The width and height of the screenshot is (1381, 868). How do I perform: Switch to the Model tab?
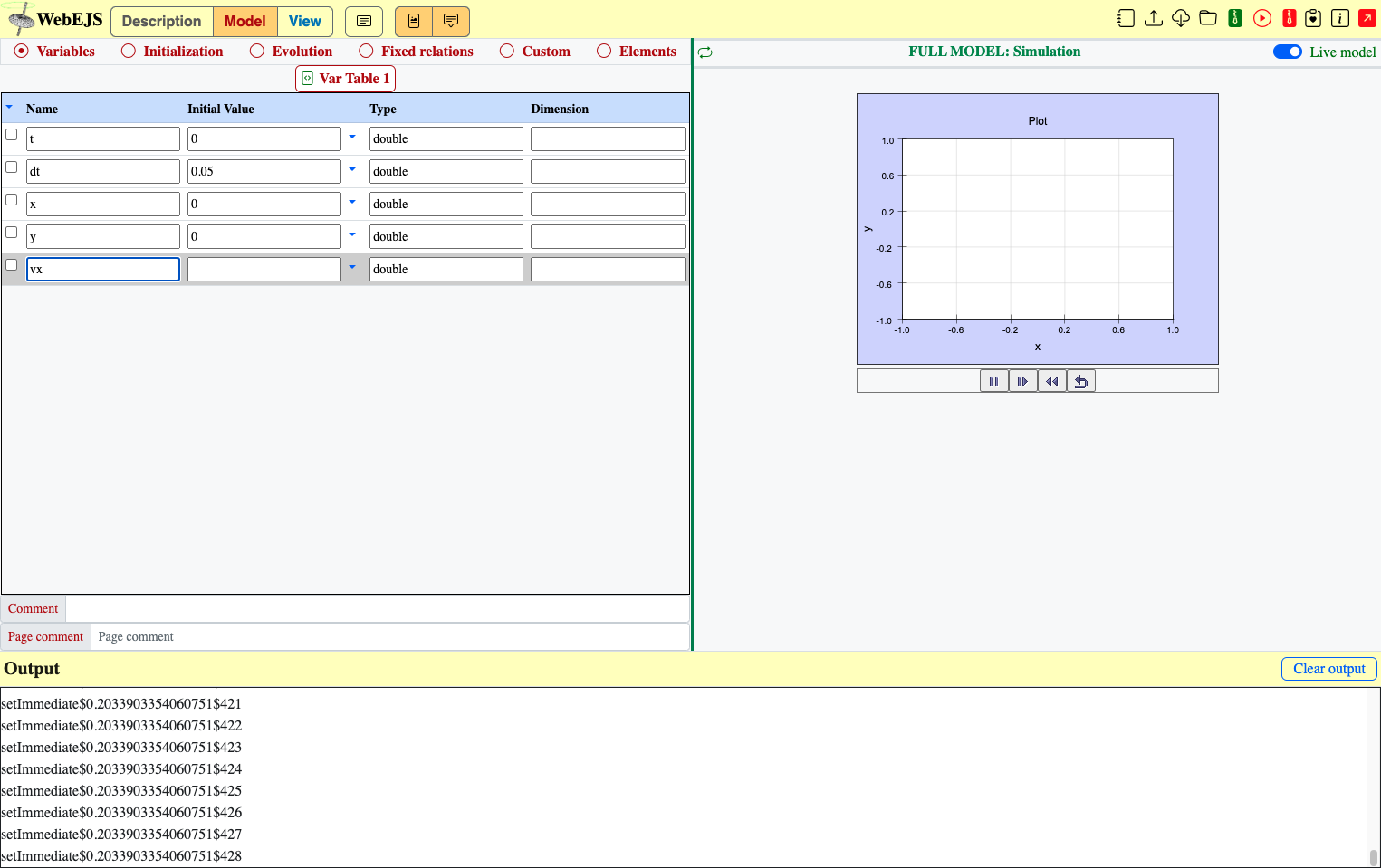point(245,21)
